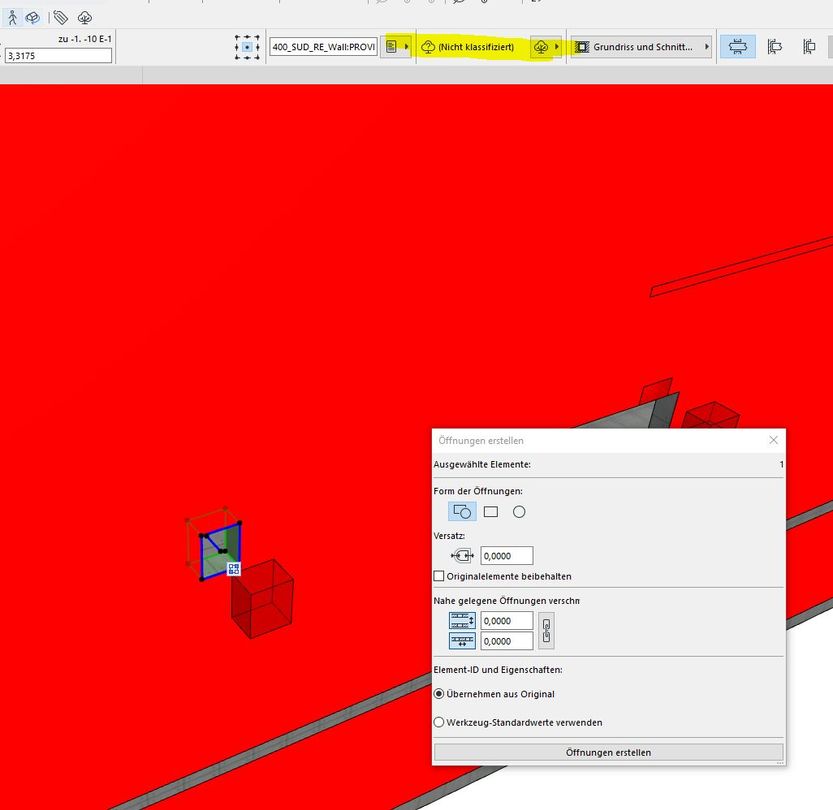Toggle the chain link between merge distances
The image size is (833, 810).
(546, 630)
